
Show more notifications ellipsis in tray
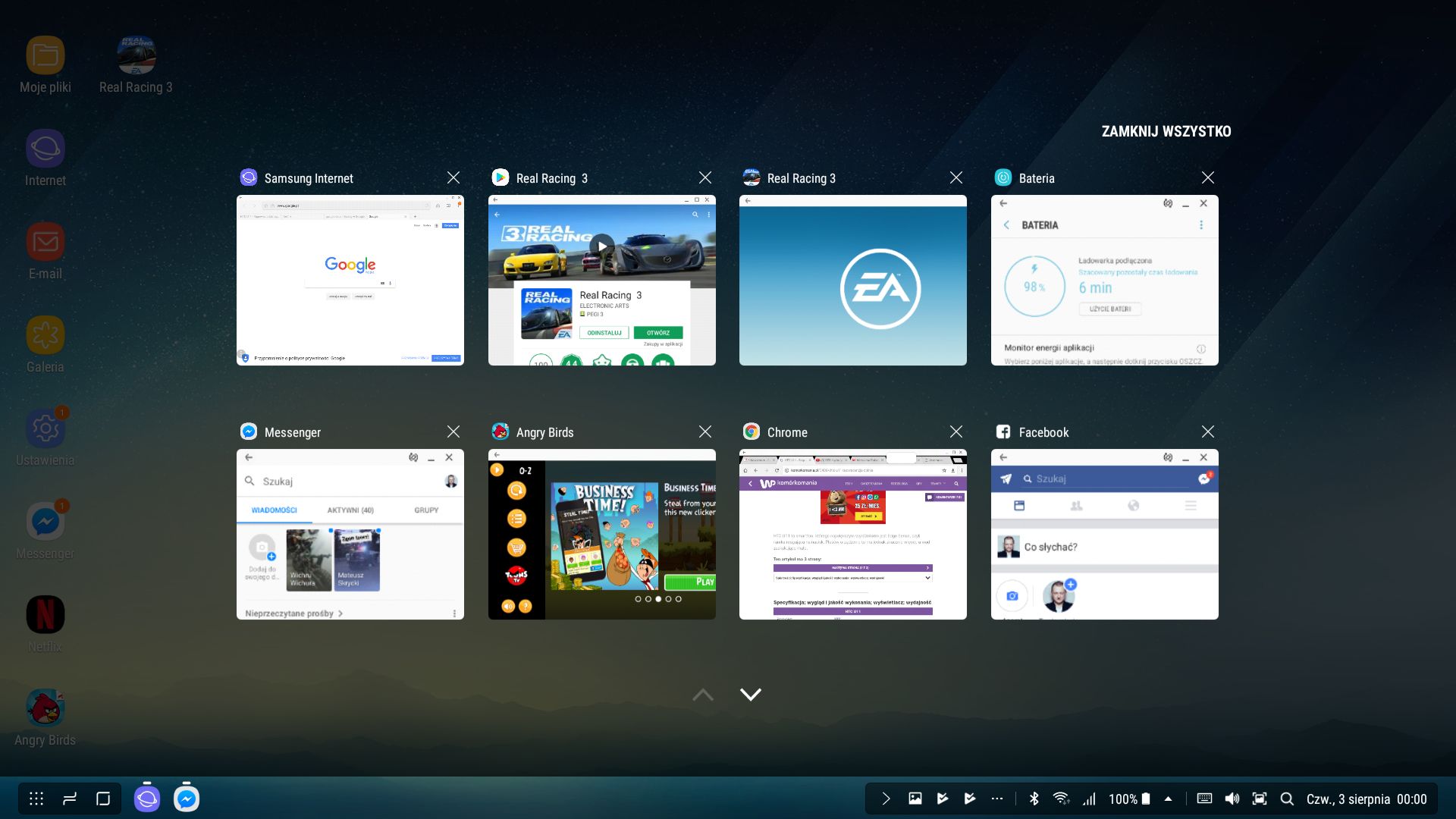997,799
